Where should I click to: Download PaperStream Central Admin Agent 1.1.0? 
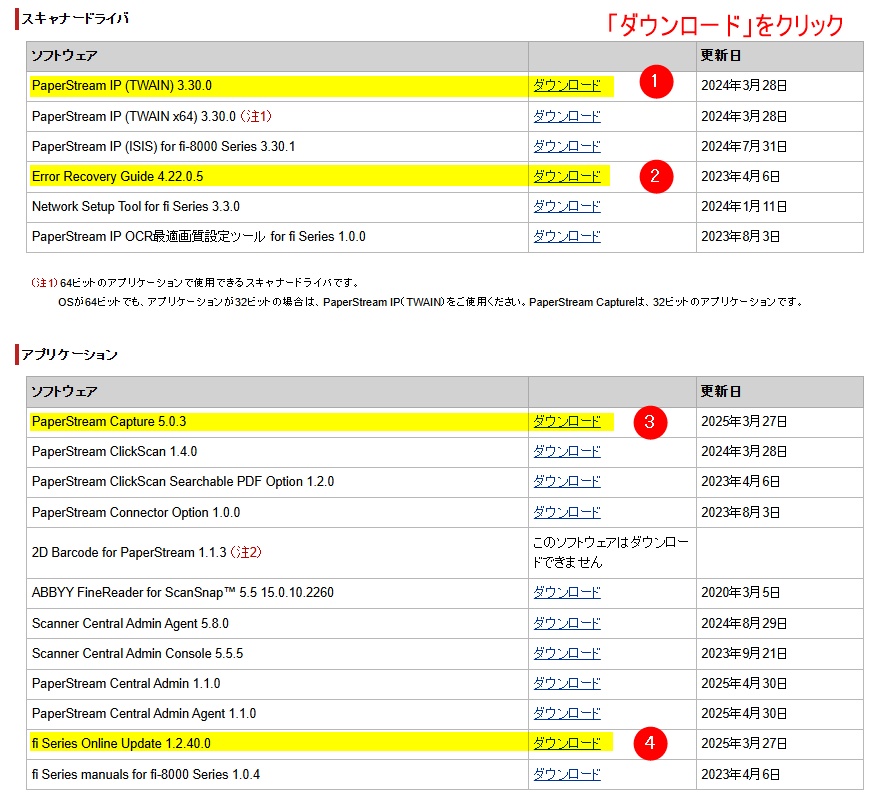tap(567, 714)
